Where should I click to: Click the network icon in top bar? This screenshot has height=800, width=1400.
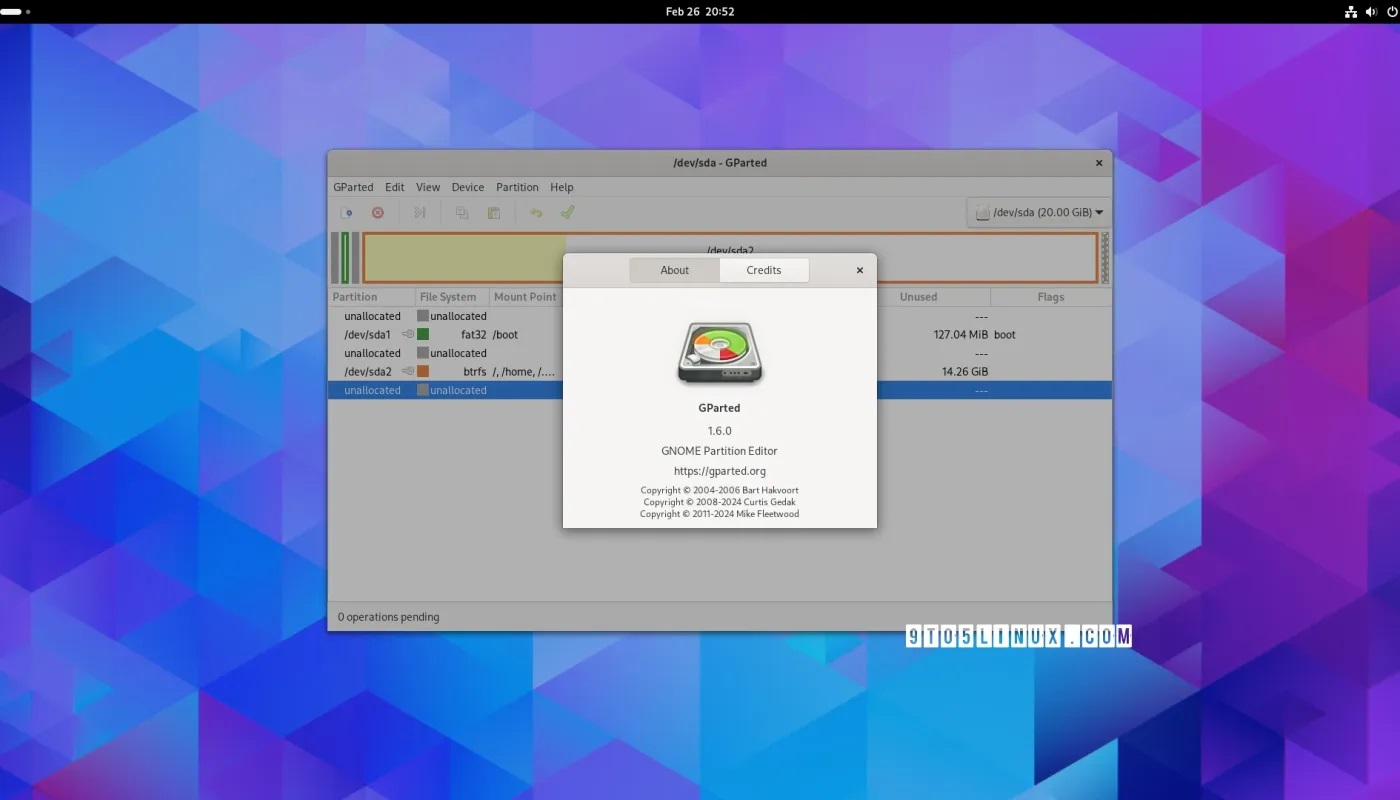[x=1351, y=12]
